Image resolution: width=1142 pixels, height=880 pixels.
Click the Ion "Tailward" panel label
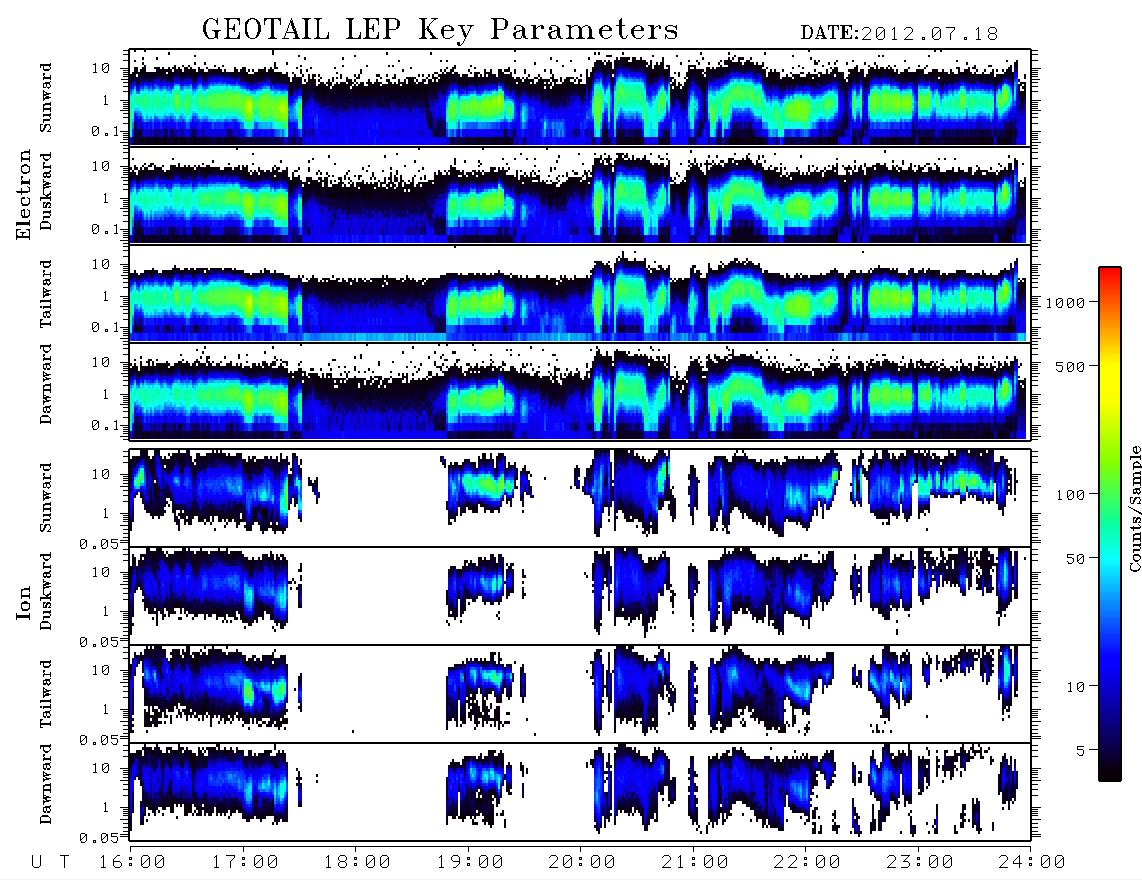46,694
